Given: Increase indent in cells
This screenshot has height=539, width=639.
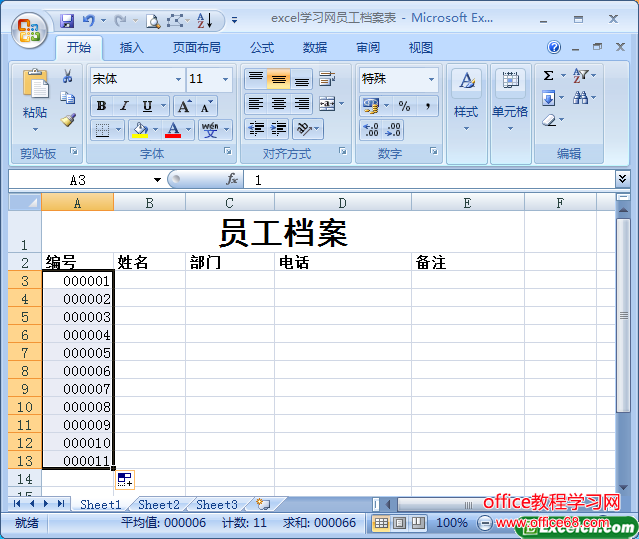Looking at the screenshot, I should pyautogui.click(x=278, y=129).
